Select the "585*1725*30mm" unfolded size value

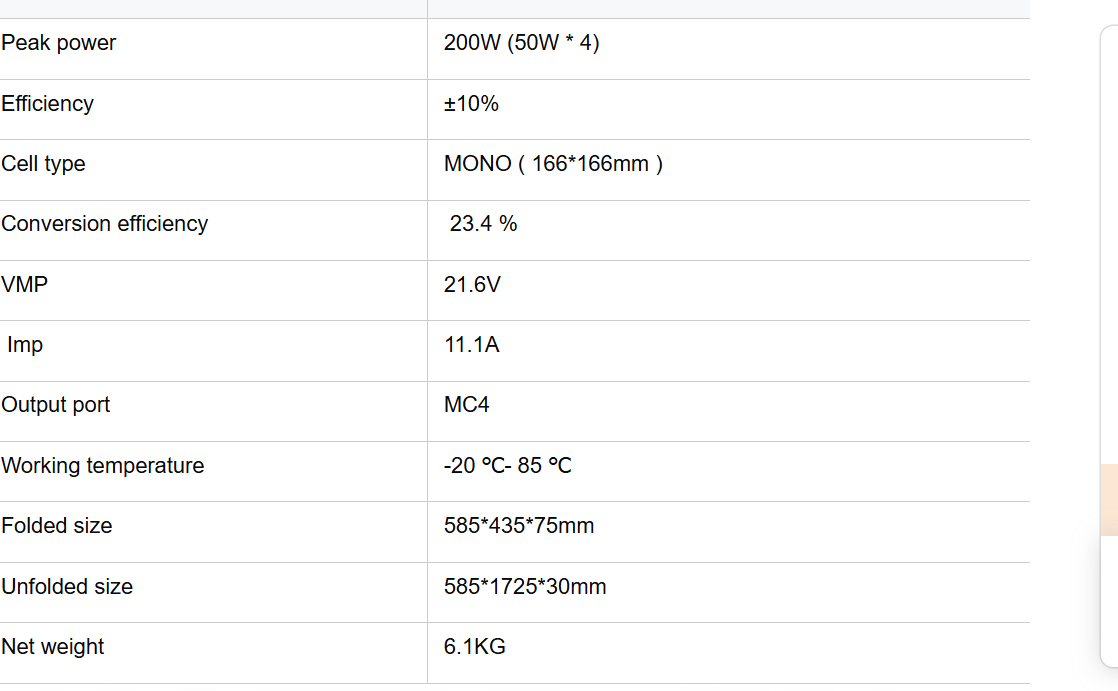[525, 587]
